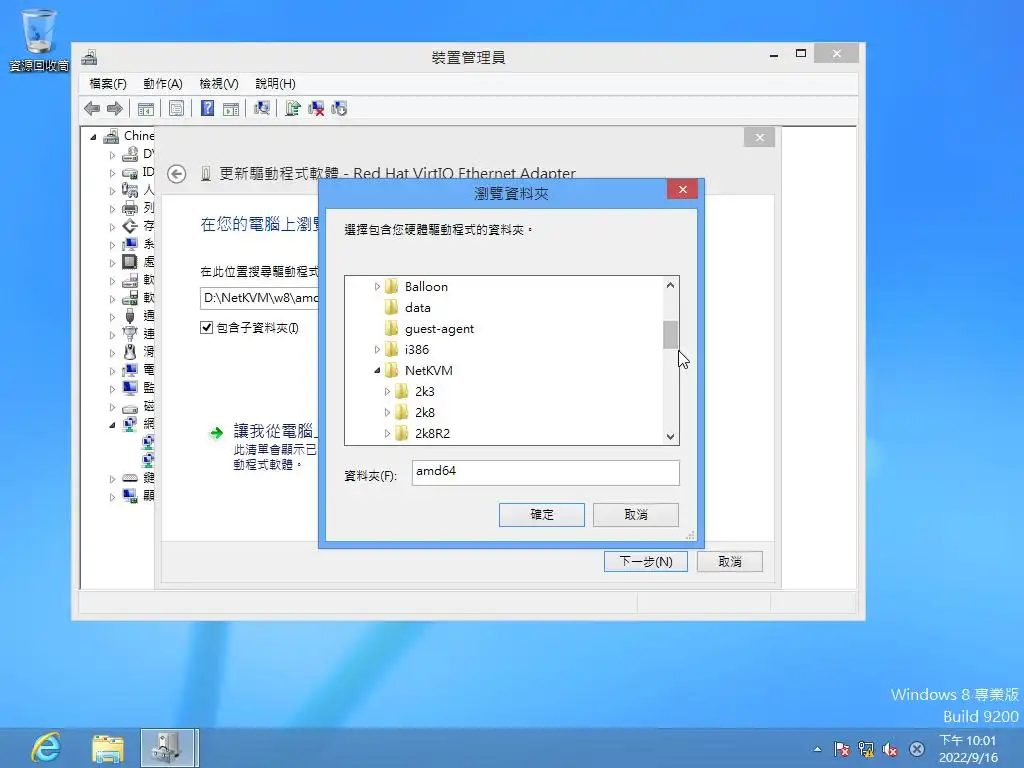The width and height of the screenshot is (1024, 768).
Task: Click the 下一步(N) button
Action: 645,562
